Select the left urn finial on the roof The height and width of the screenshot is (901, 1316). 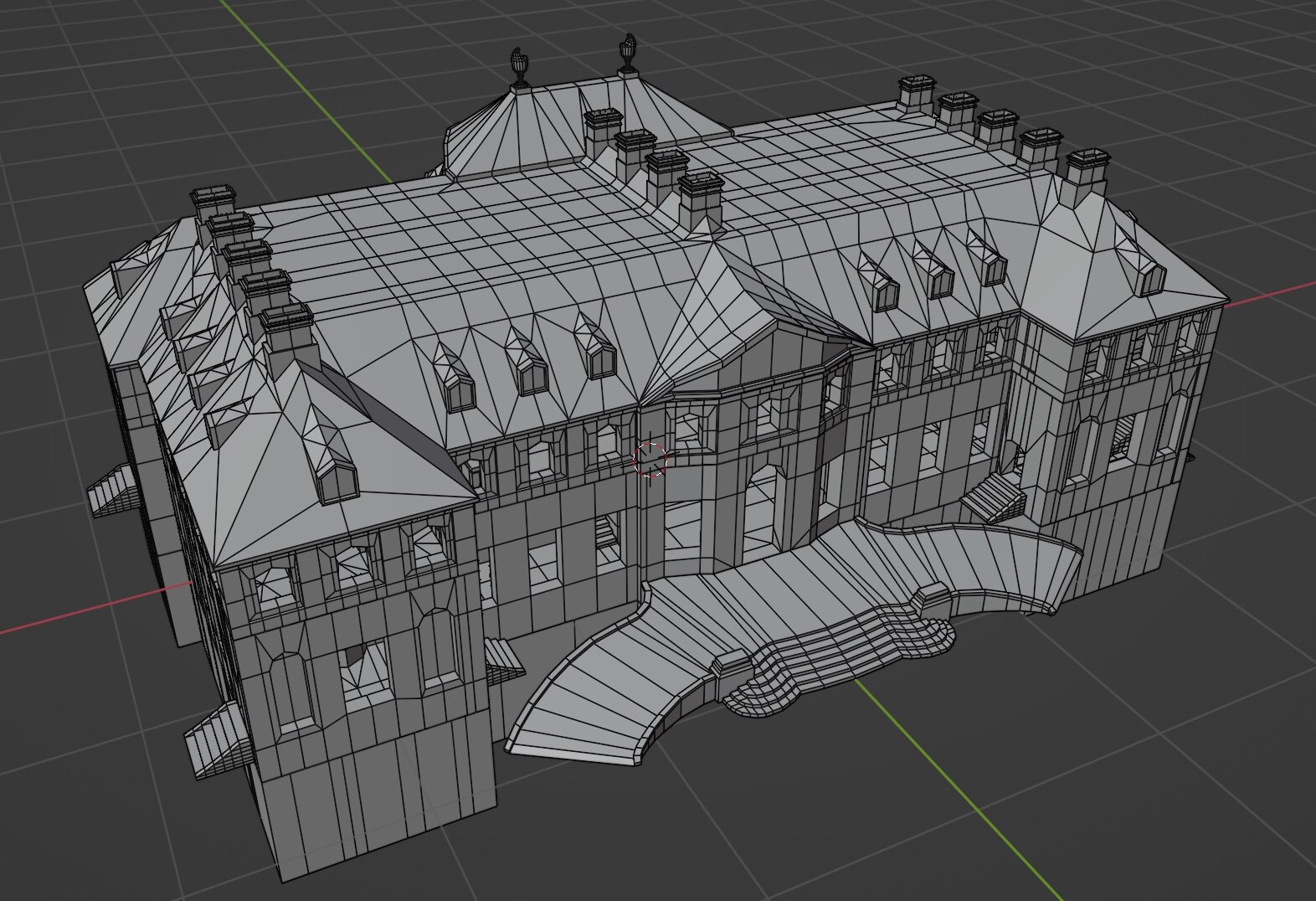pyautogui.click(x=519, y=67)
